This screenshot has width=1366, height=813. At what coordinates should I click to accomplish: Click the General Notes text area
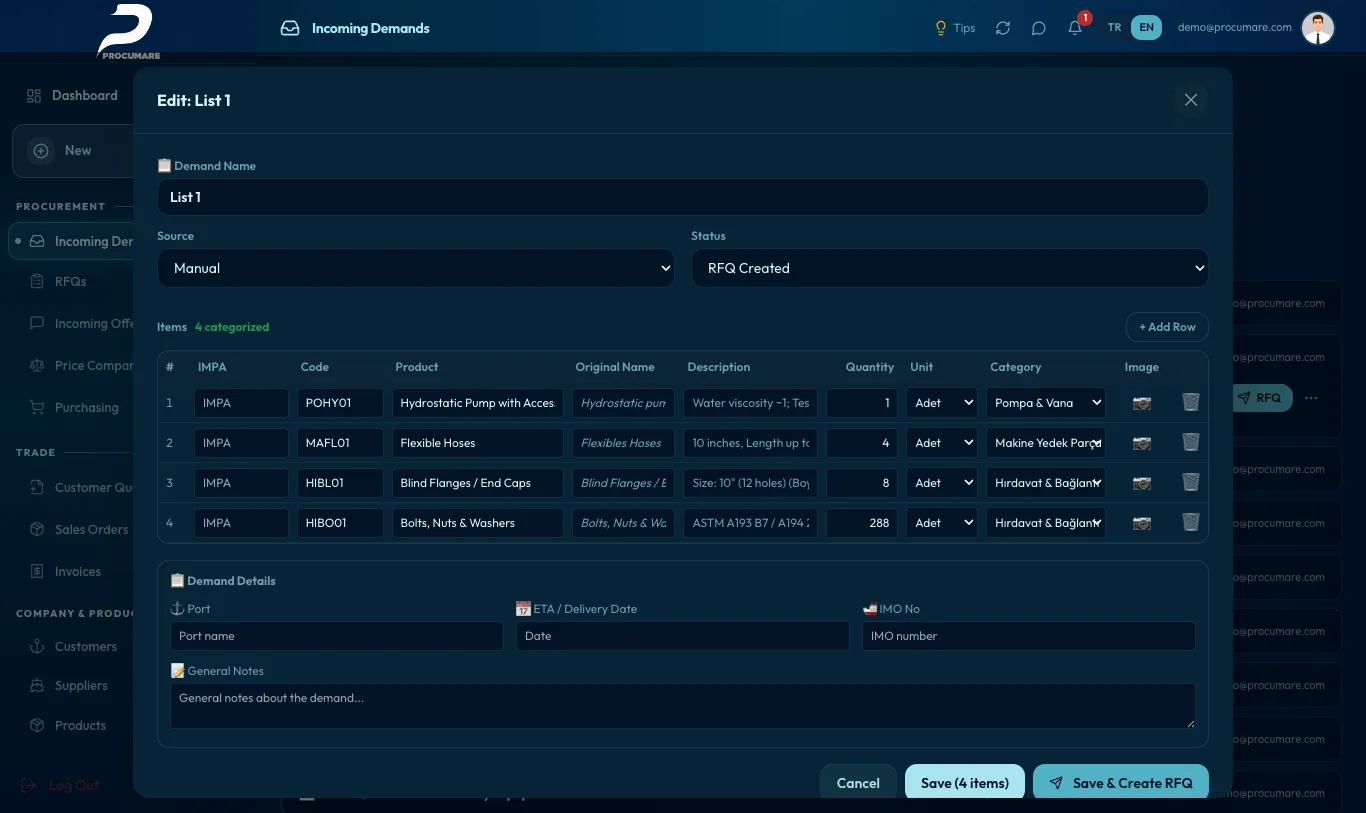pos(683,706)
